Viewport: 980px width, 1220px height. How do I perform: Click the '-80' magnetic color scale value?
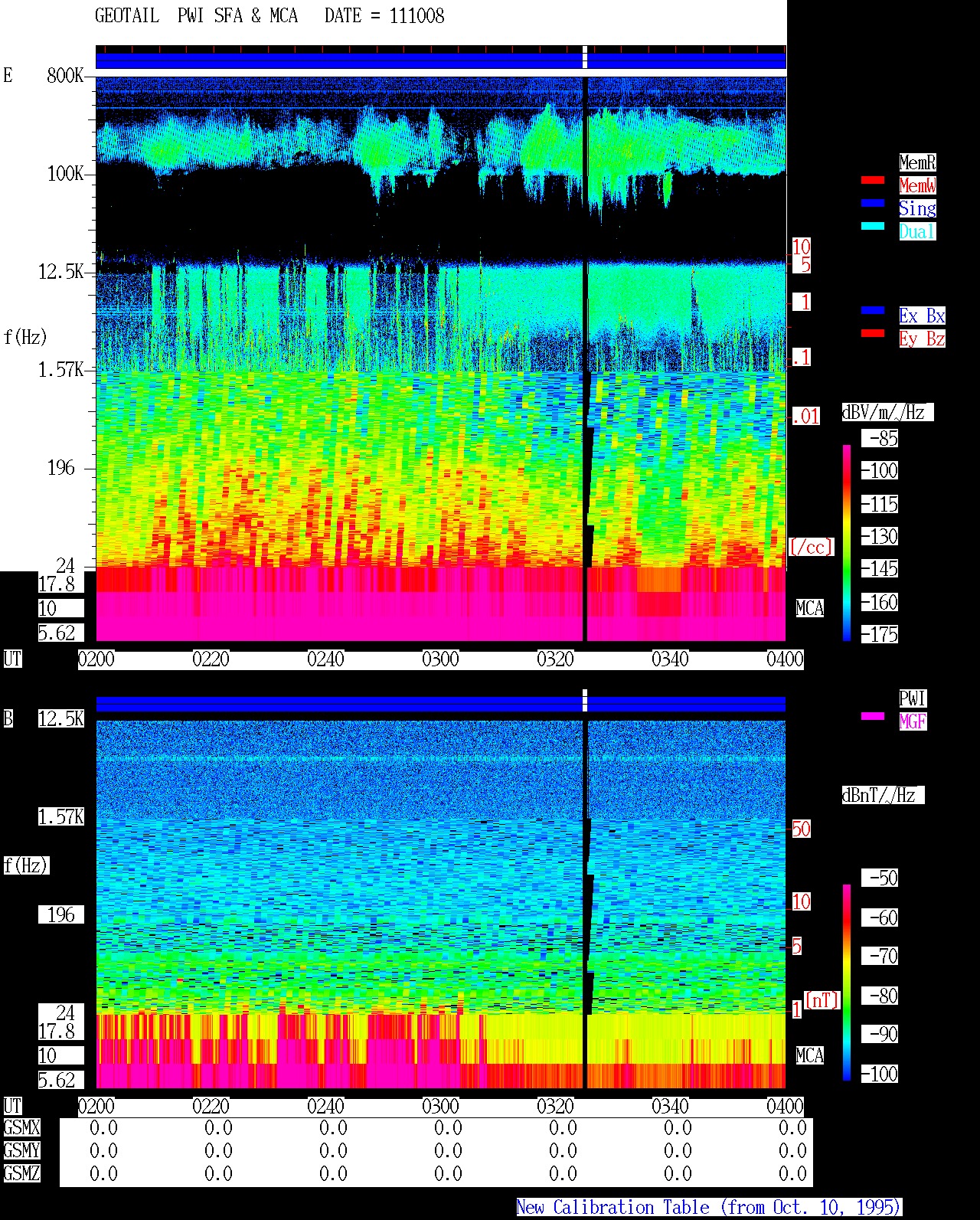click(x=880, y=996)
